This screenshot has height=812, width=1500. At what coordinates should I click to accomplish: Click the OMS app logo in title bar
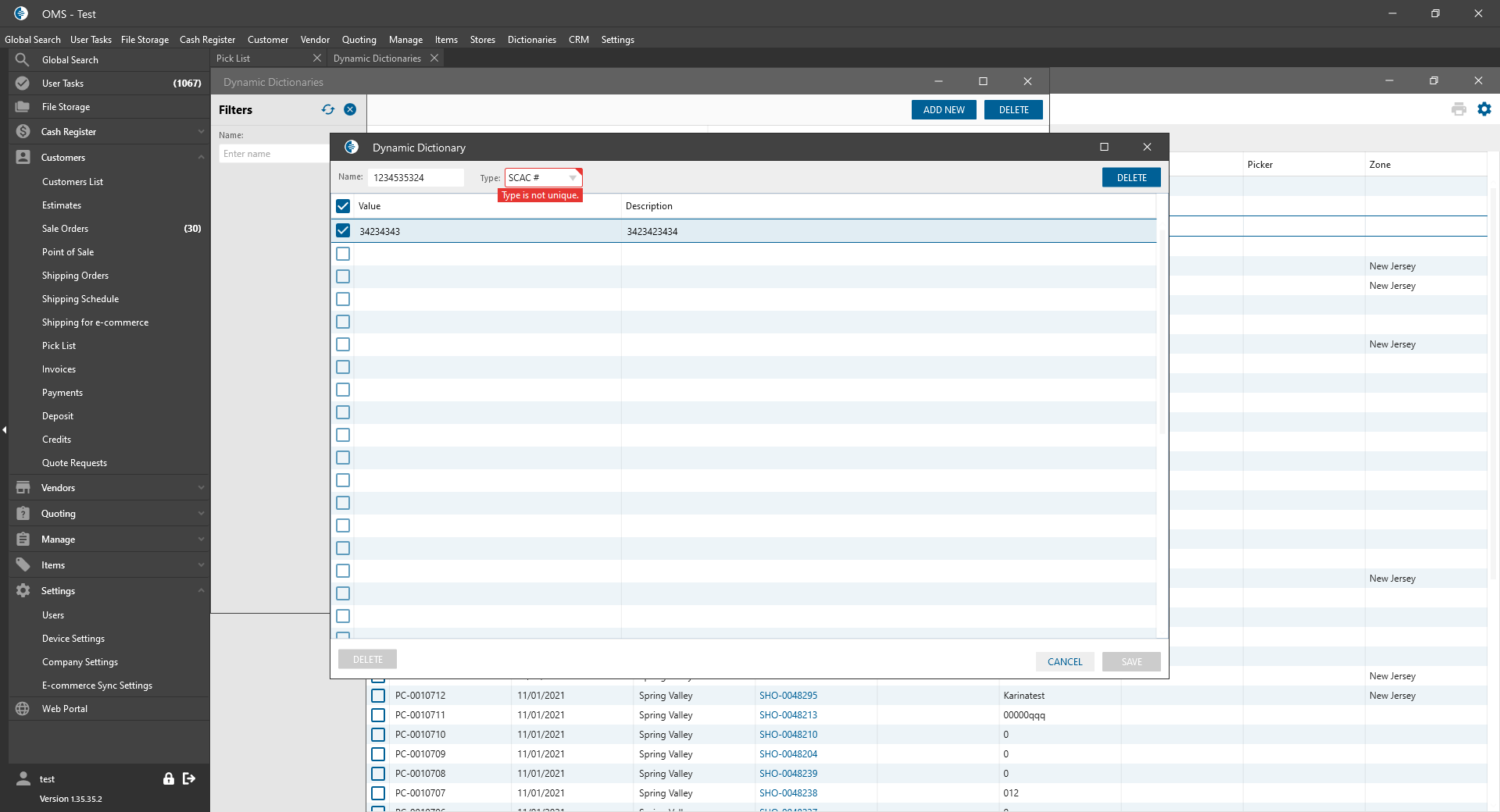tap(21, 13)
